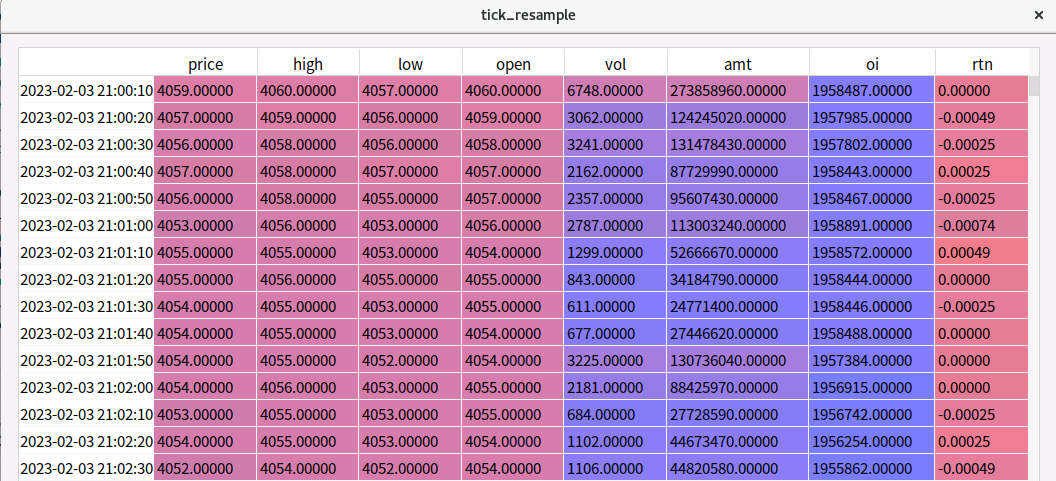Select vol cell 2357.00000

coord(616,198)
